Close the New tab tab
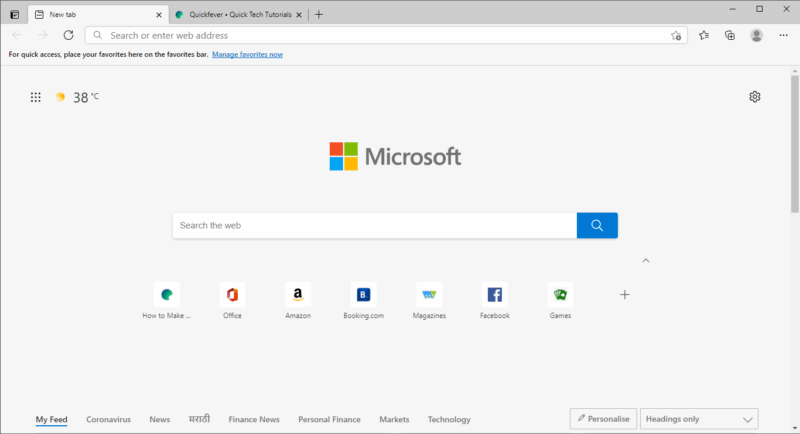The height and width of the screenshot is (434, 800). point(159,15)
